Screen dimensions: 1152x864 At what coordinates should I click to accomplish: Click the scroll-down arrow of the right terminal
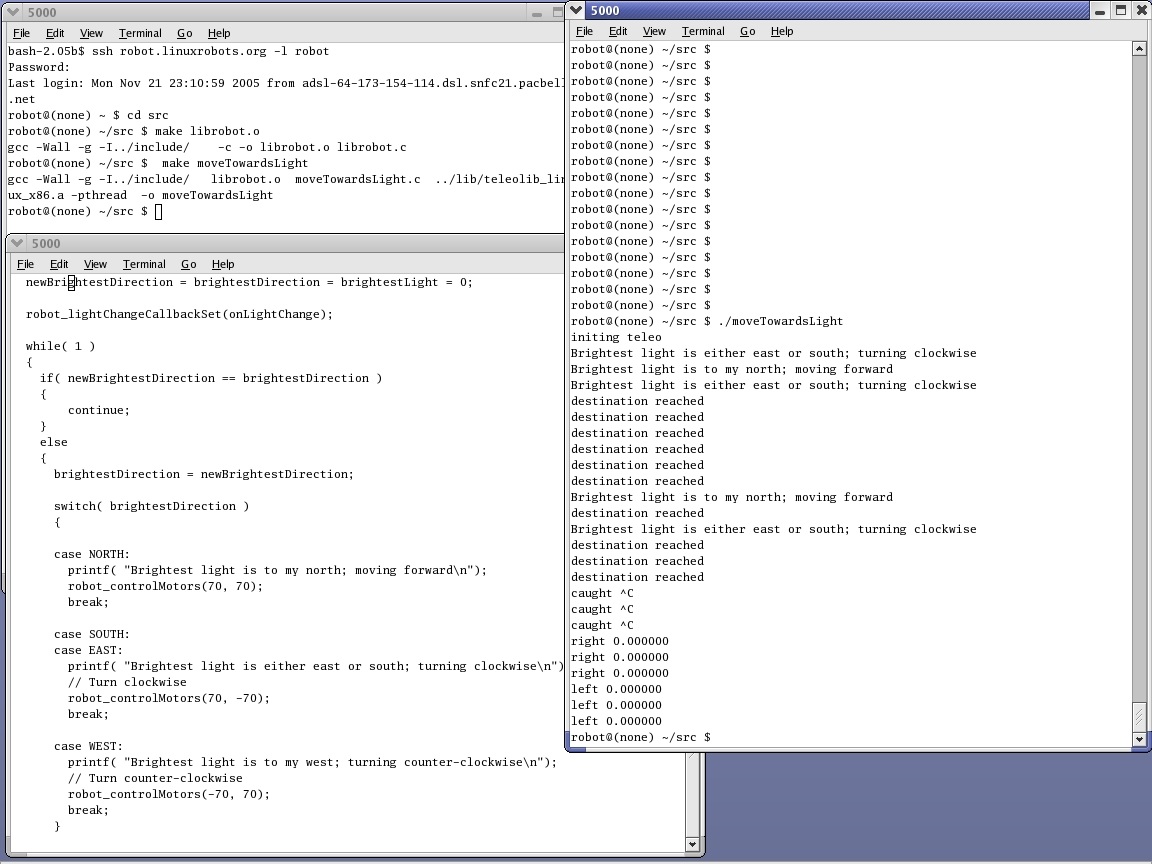[x=1141, y=740]
